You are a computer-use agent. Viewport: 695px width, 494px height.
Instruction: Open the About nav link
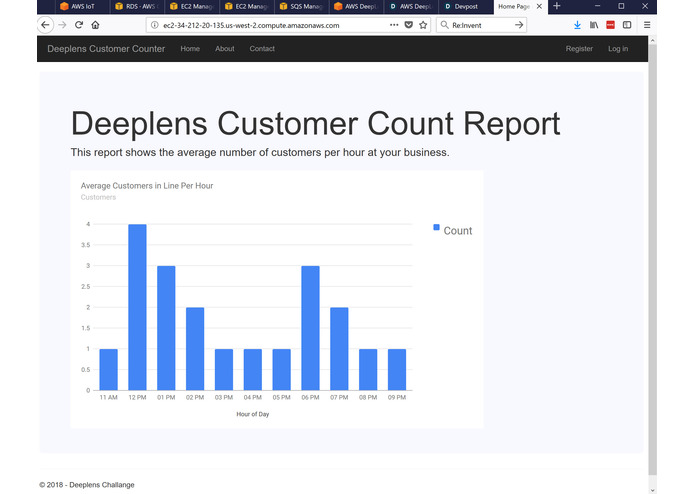[x=225, y=49]
